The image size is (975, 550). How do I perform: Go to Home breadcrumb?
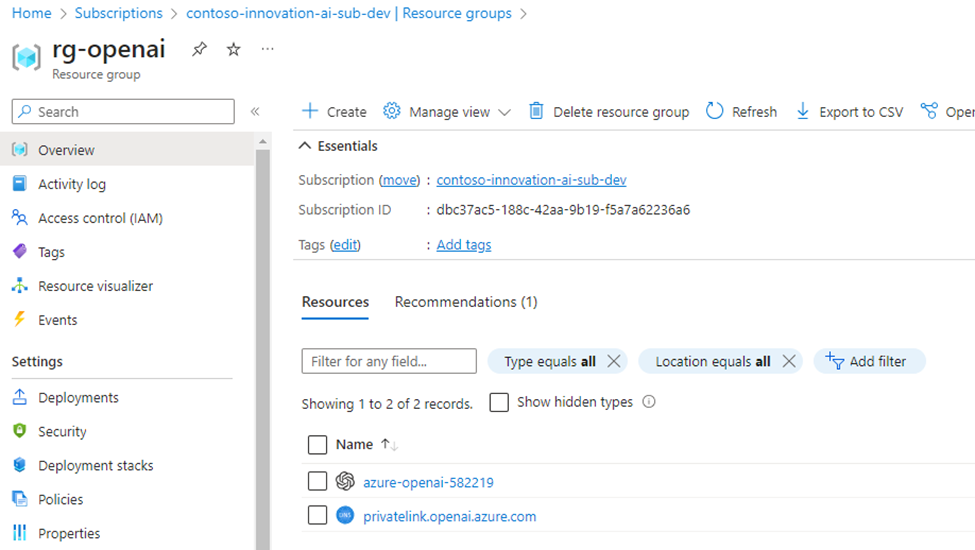point(32,13)
